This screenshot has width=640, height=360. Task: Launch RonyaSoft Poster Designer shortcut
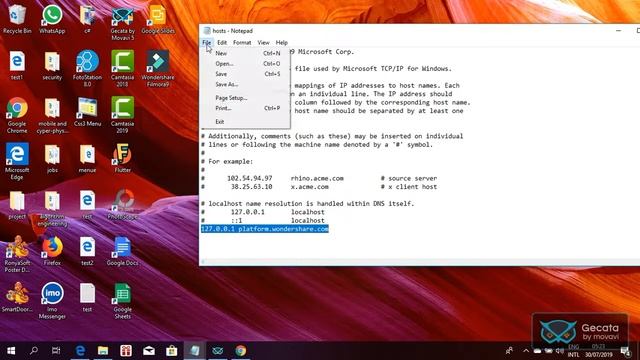tap(17, 254)
